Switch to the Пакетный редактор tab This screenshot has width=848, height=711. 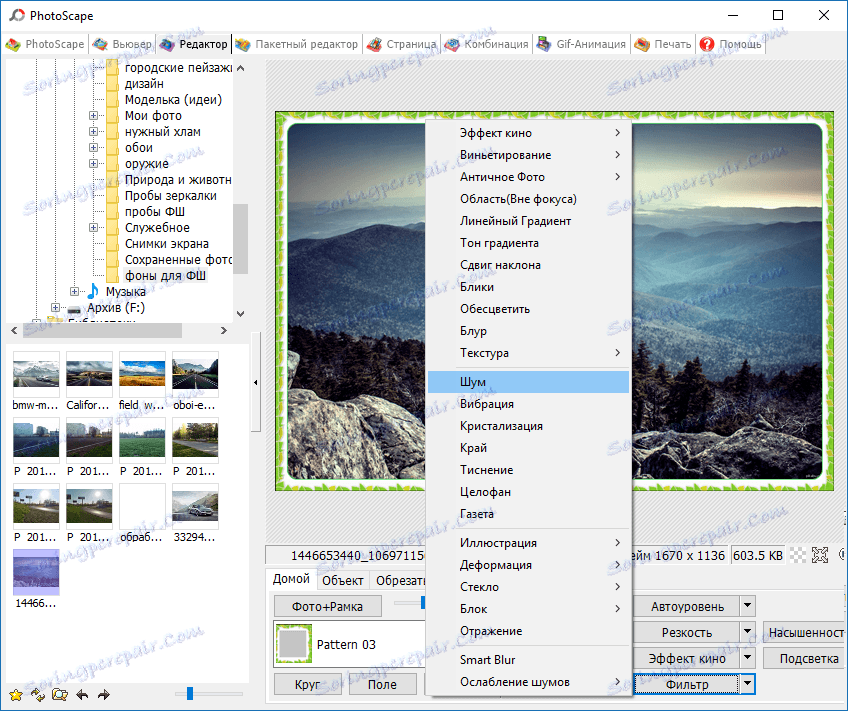296,44
